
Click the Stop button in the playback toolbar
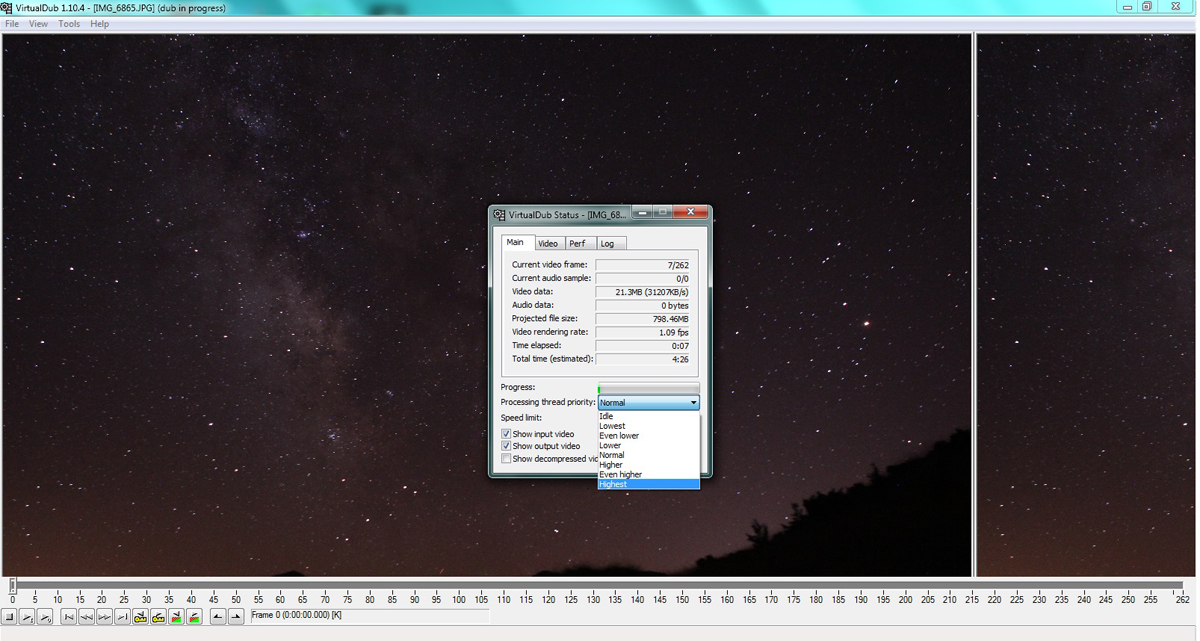click(x=9, y=617)
